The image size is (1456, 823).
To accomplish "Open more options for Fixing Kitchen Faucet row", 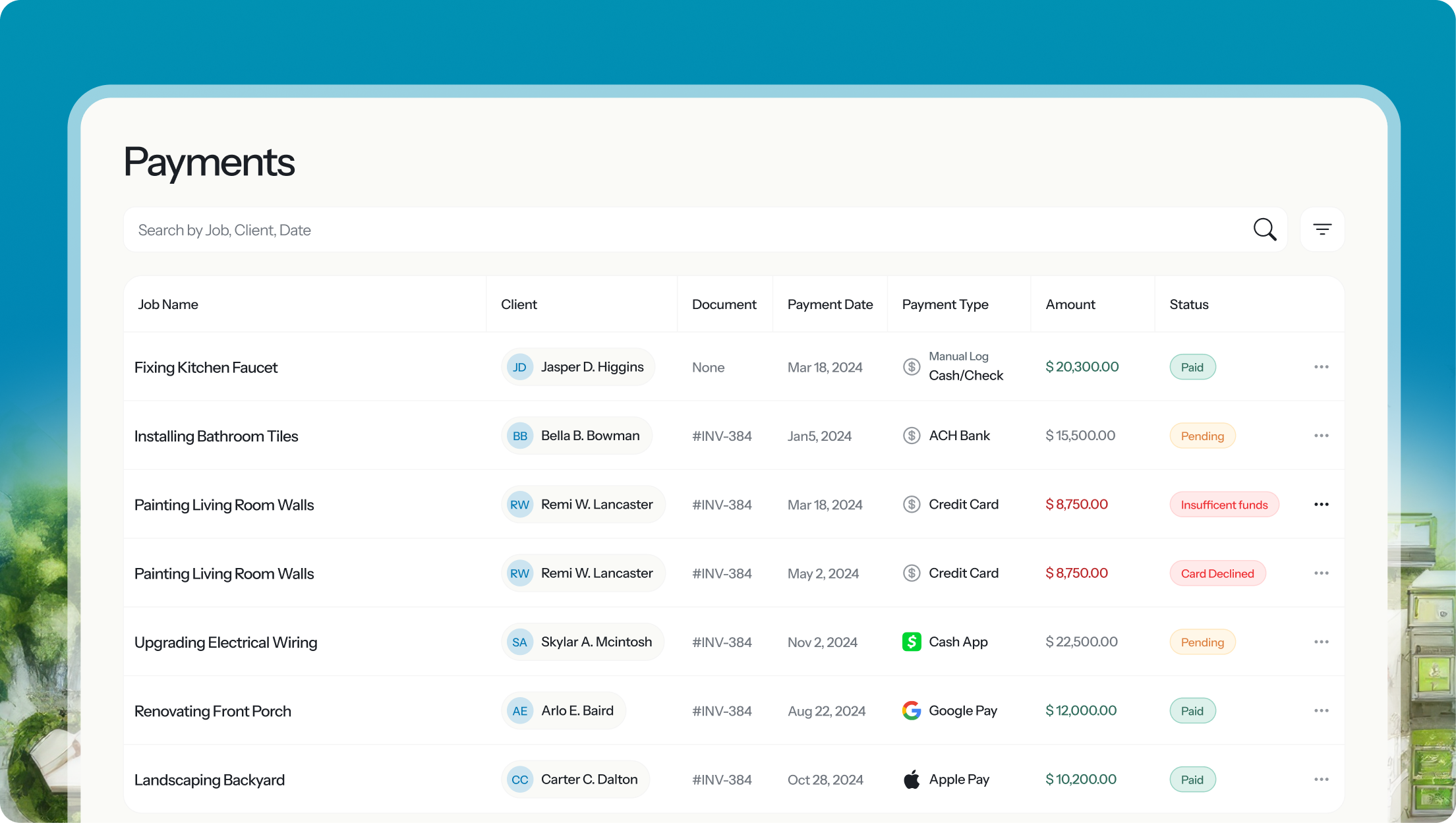I will [x=1321, y=367].
